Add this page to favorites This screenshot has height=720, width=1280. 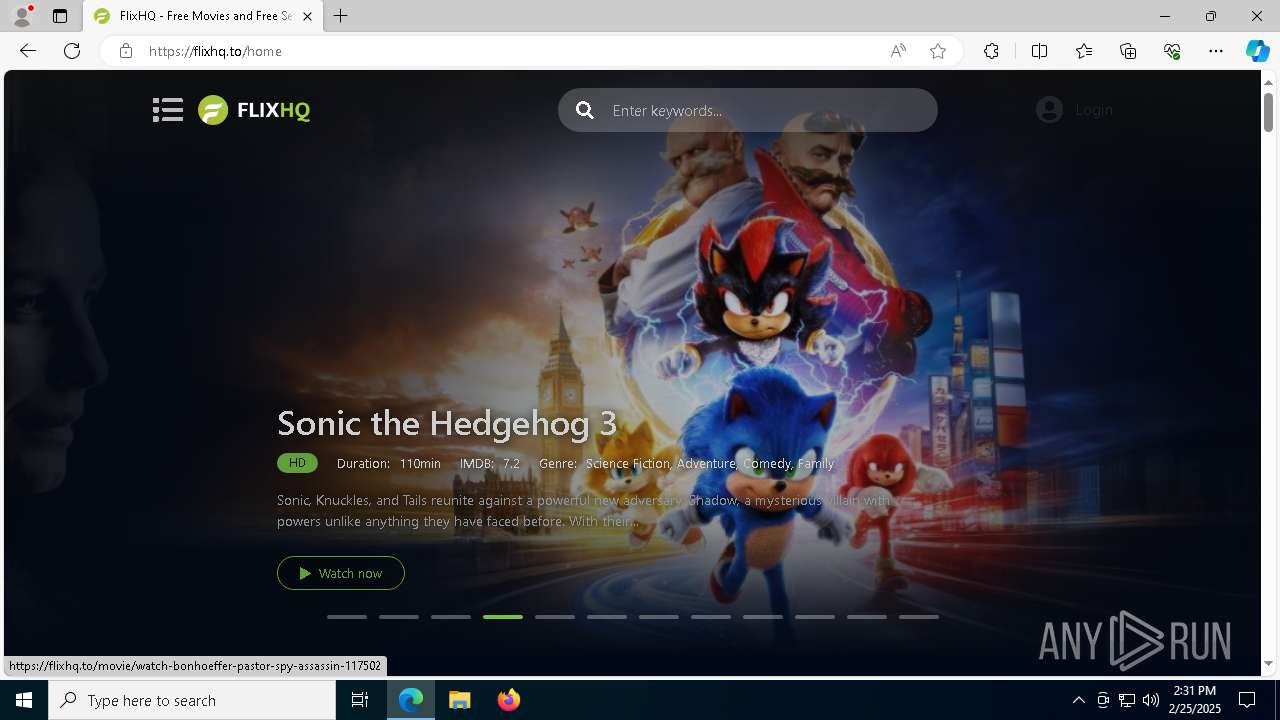(x=938, y=51)
